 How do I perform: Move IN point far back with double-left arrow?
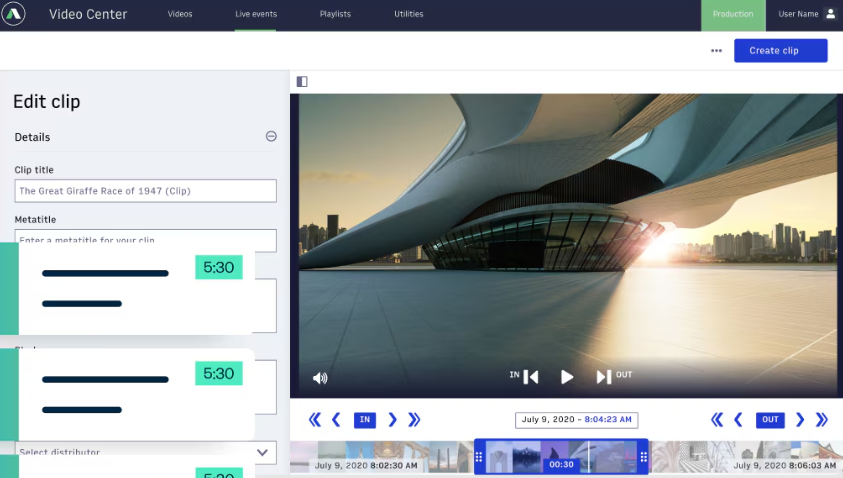[315, 419]
